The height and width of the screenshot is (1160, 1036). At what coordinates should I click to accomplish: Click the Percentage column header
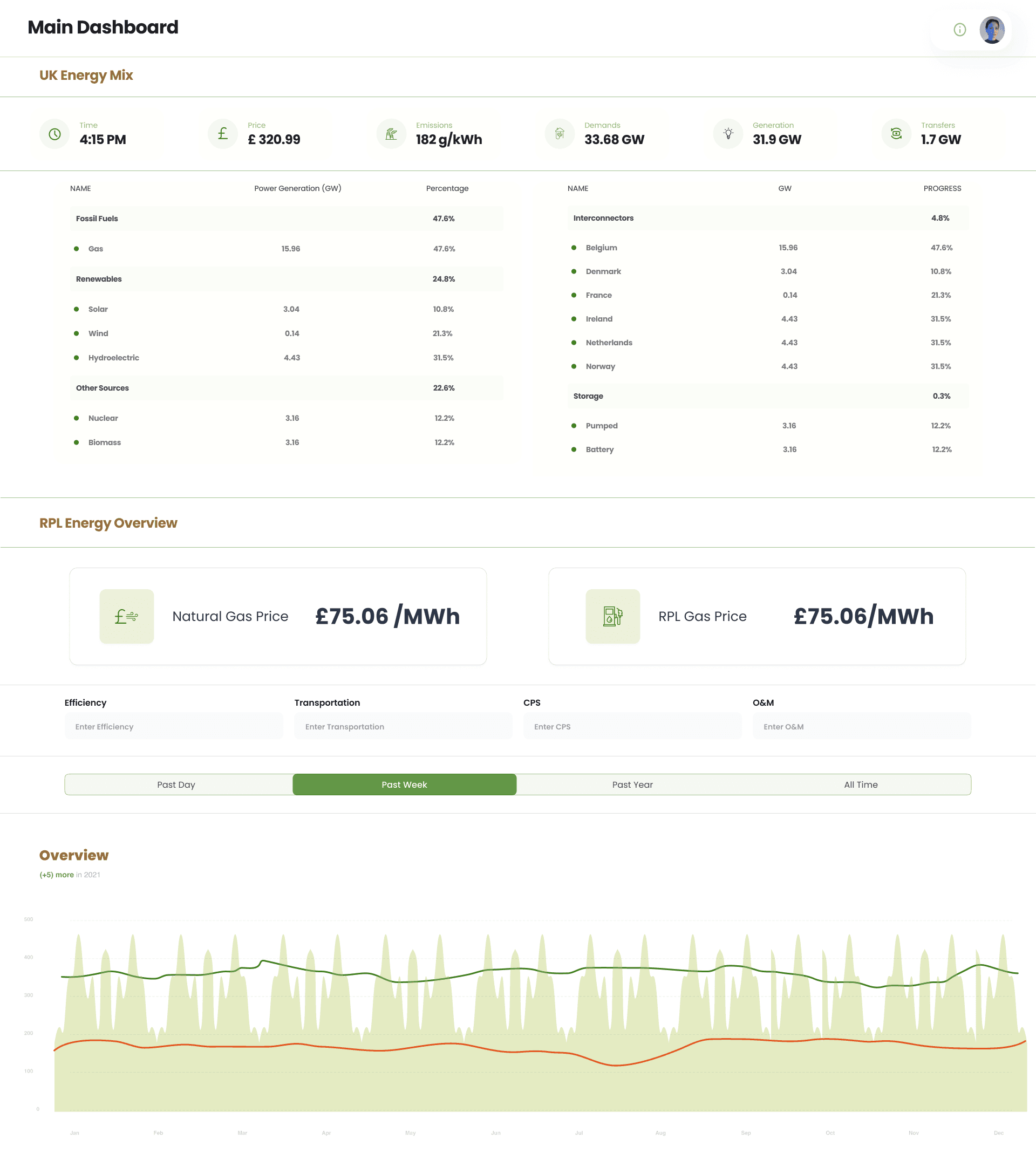(447, 188)
